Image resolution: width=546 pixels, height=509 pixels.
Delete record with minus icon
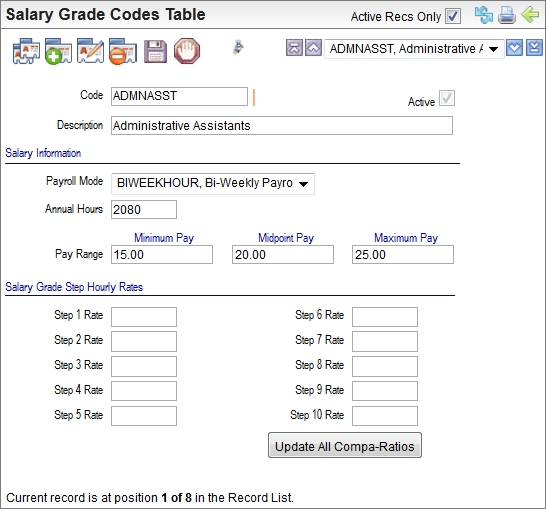click(x=123, y=51)
